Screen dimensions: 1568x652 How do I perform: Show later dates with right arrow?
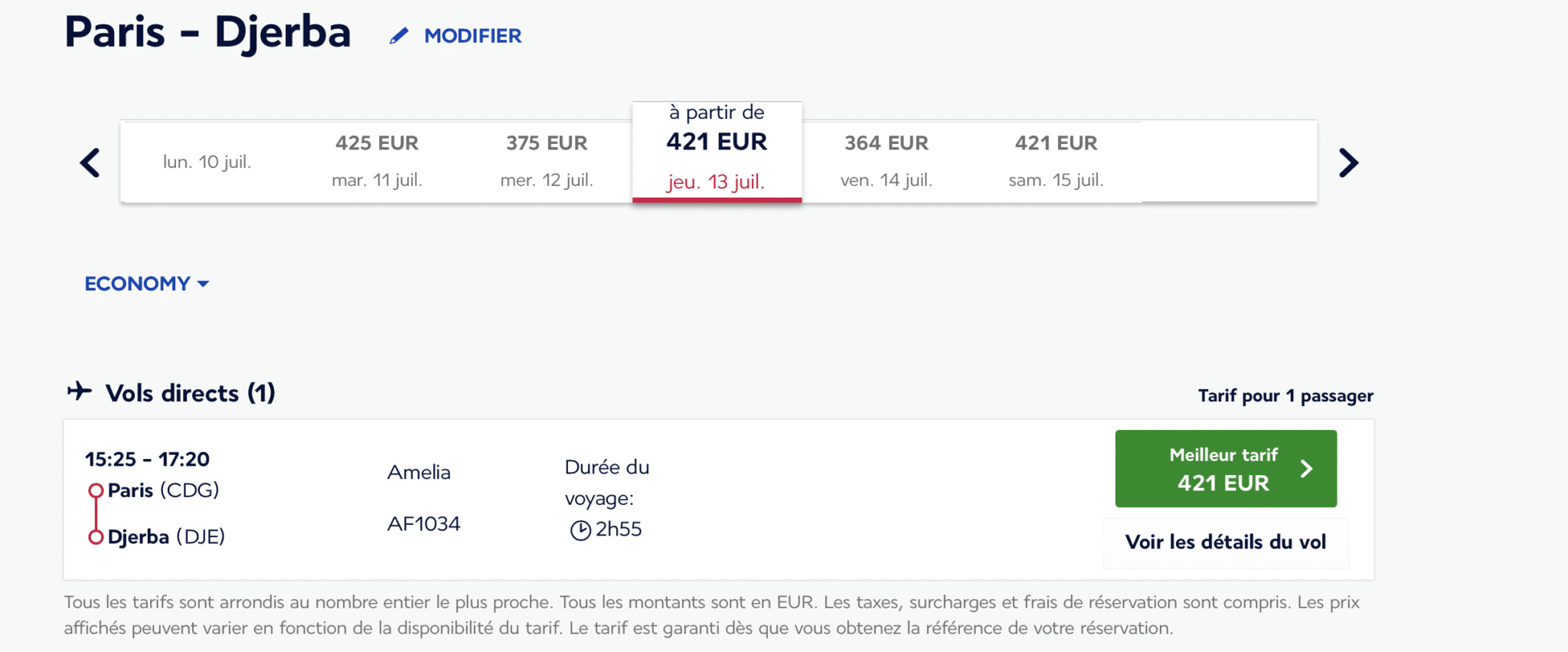1348,162
